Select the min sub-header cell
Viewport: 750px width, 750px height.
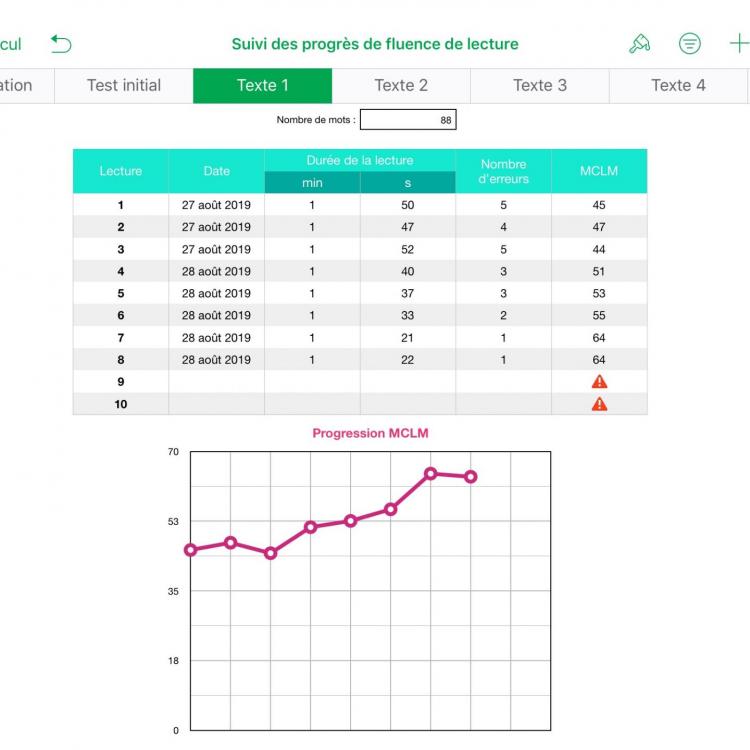pyautogui.click(x=312, y=183)
